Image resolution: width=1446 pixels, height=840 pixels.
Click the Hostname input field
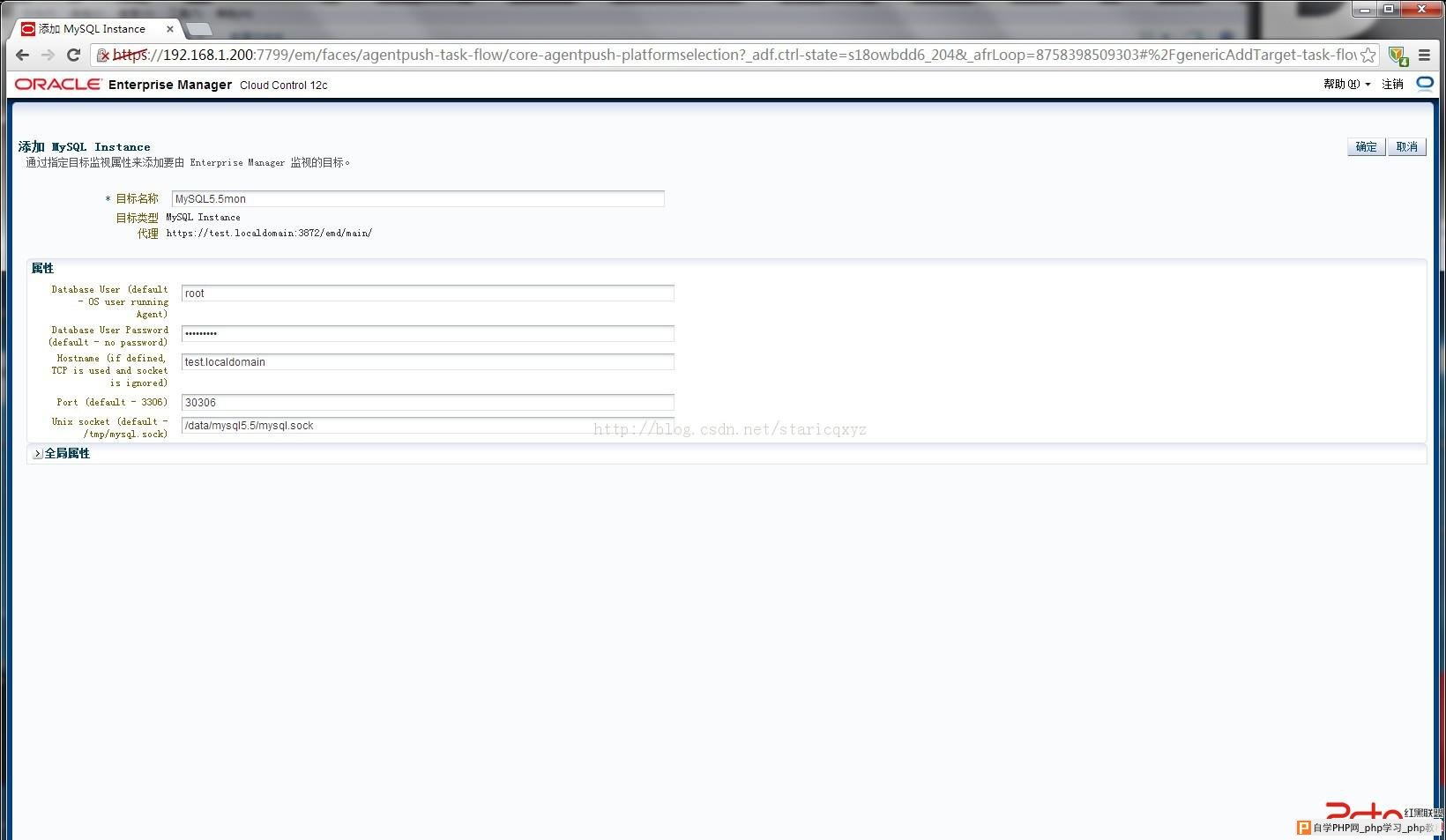(428, 362)
